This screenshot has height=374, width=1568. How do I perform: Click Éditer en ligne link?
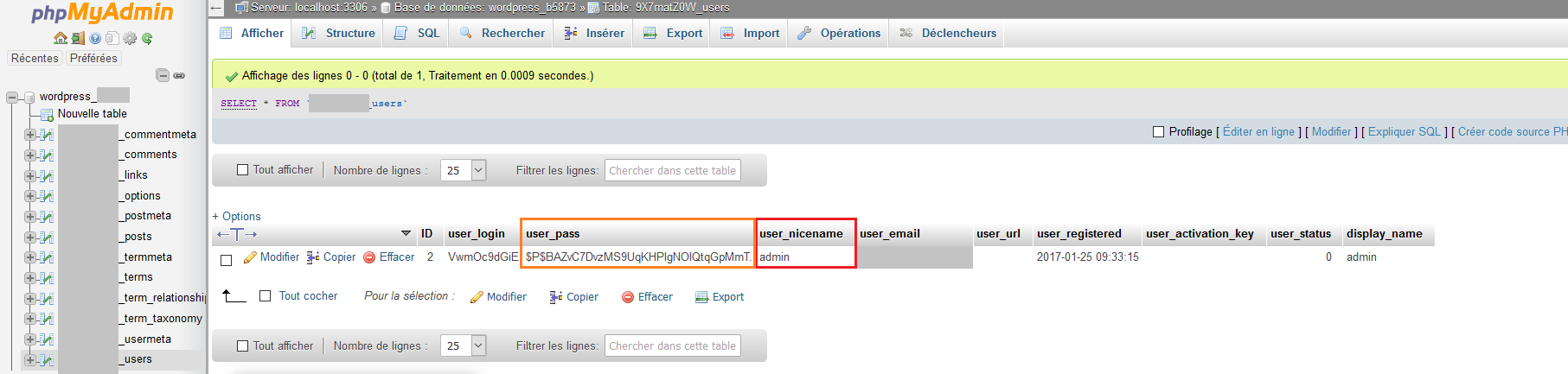[x=1258, y=132]
